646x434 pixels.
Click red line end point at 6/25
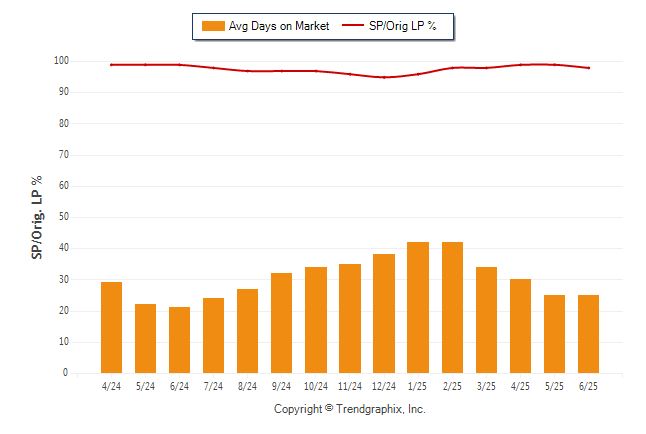pos(589,68)
